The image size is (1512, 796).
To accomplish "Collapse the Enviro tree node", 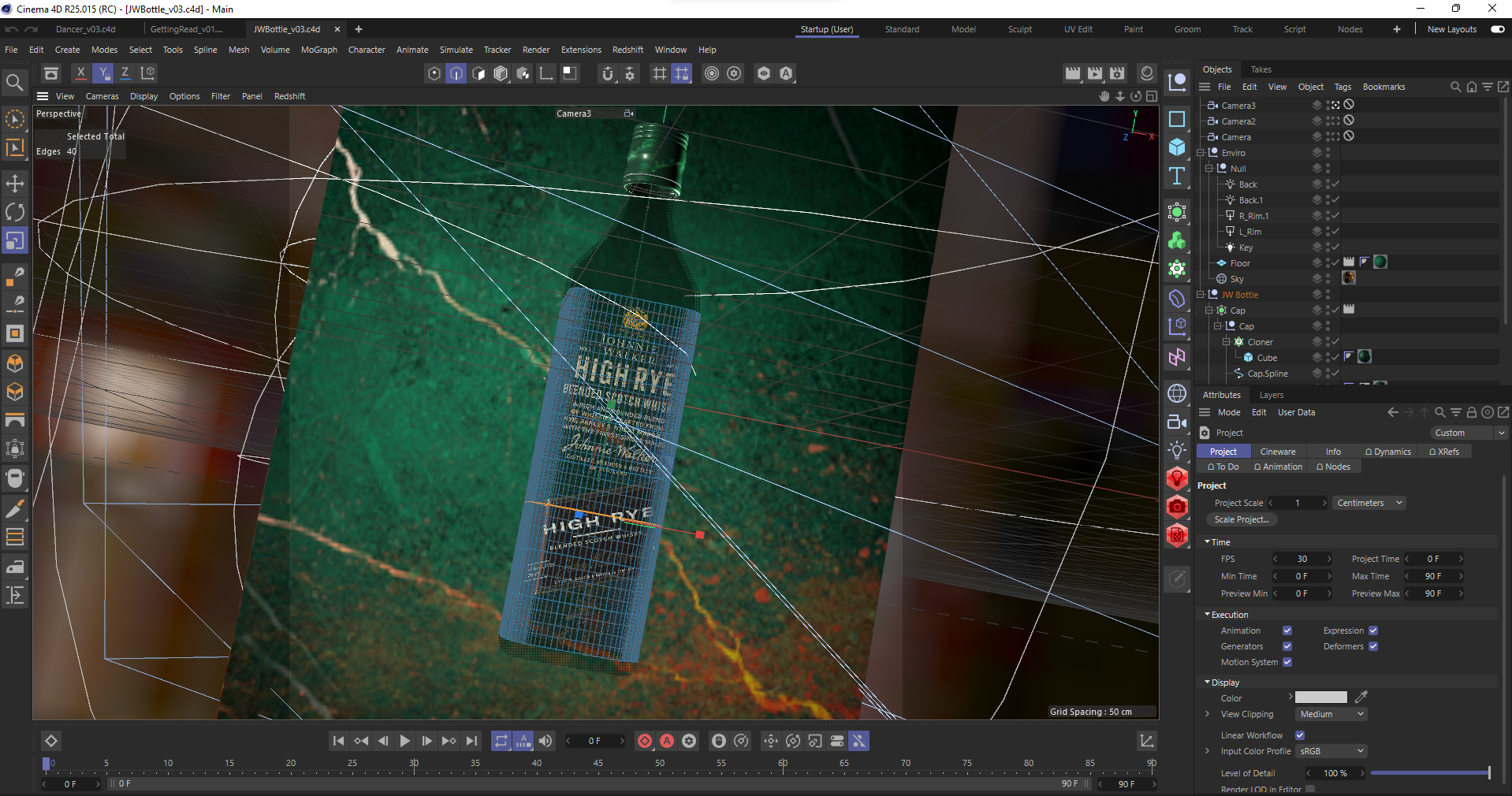I will click(1201, 153).
